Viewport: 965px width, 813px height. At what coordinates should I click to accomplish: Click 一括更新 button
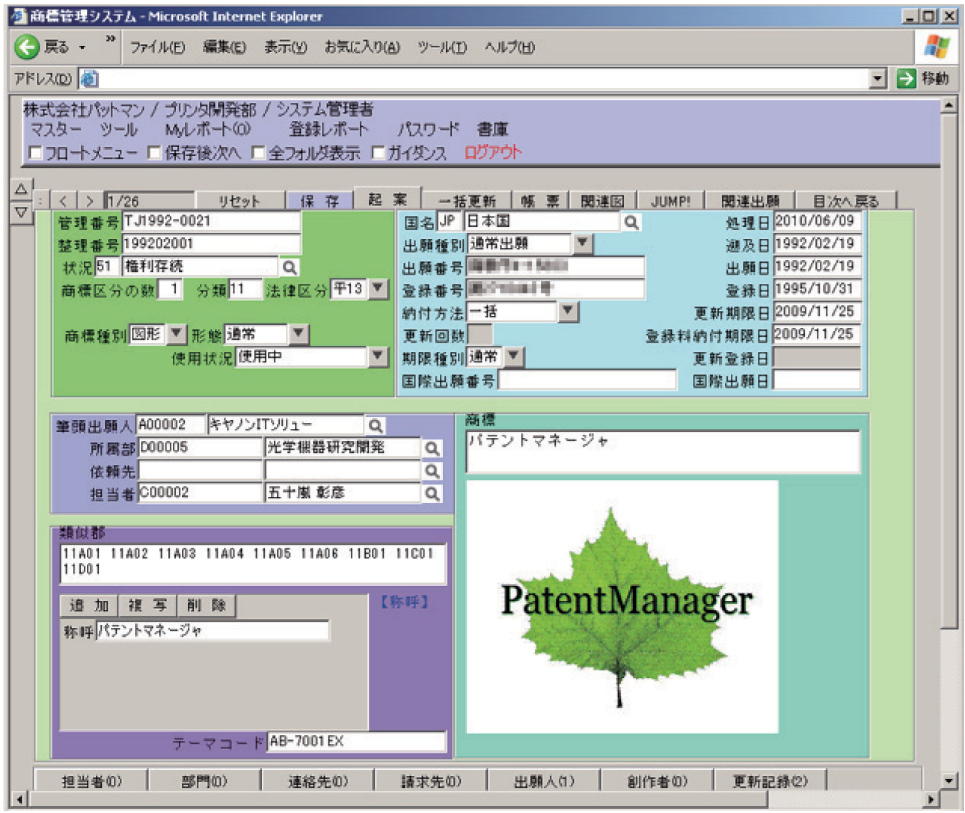466,201
